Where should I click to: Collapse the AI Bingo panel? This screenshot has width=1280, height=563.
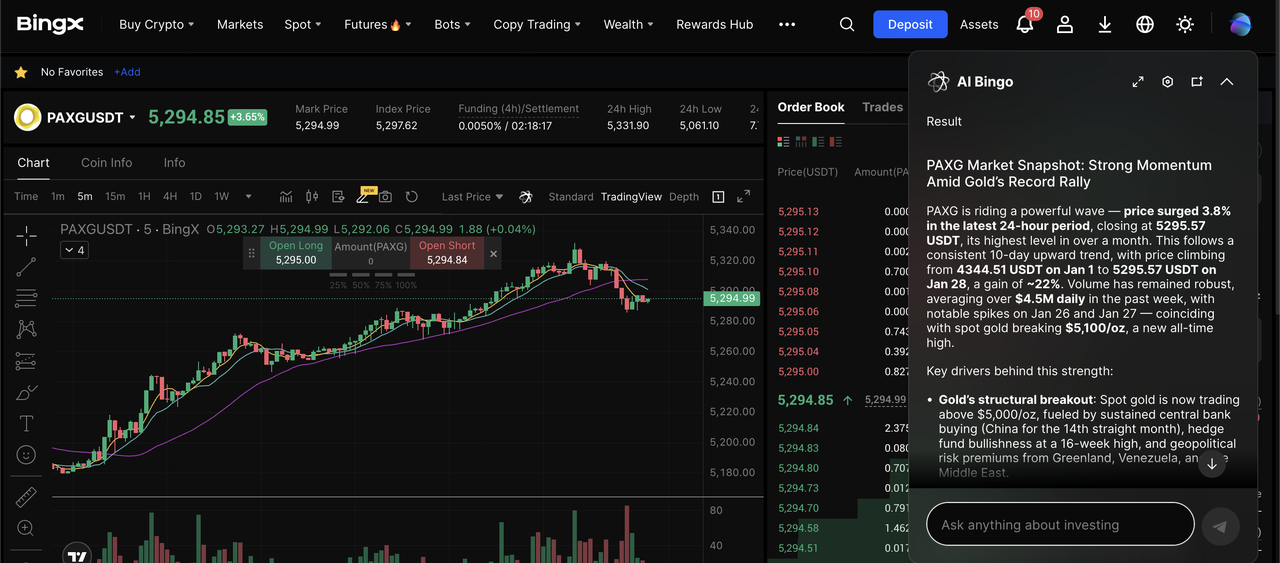click(1227, 82)
